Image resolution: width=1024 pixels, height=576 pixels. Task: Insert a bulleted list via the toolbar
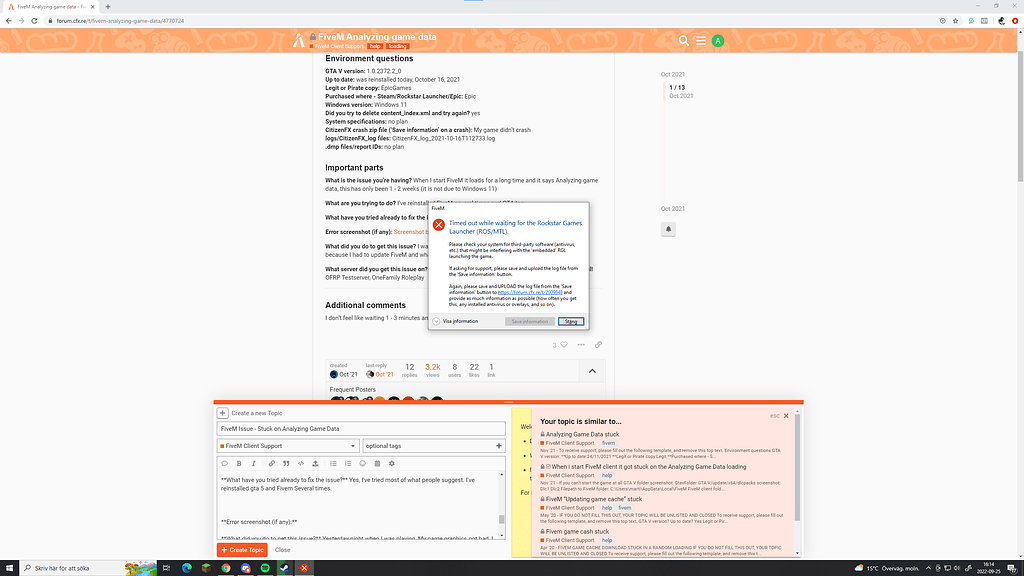(333, 463)
